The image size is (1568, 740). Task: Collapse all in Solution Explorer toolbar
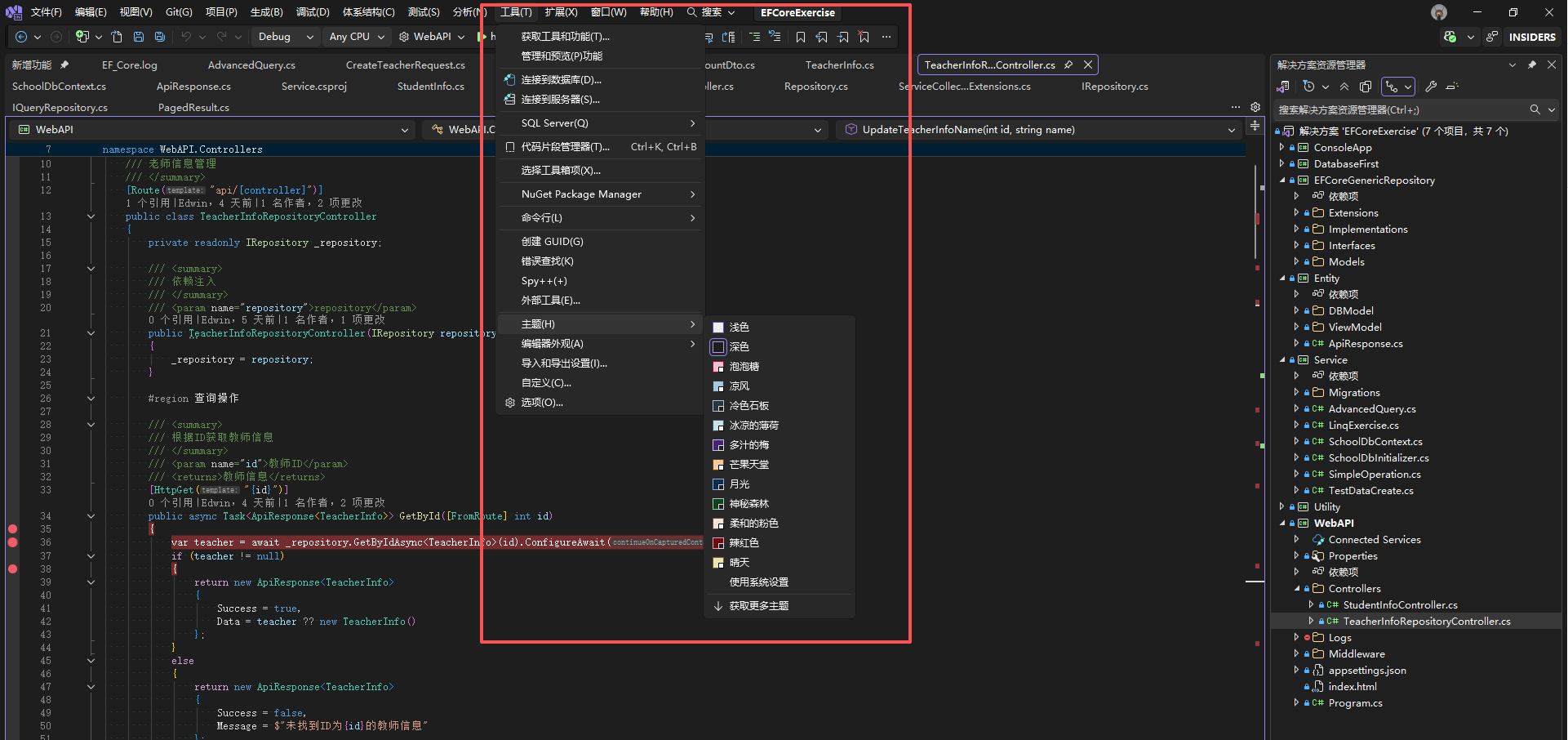pos(1344,87)
